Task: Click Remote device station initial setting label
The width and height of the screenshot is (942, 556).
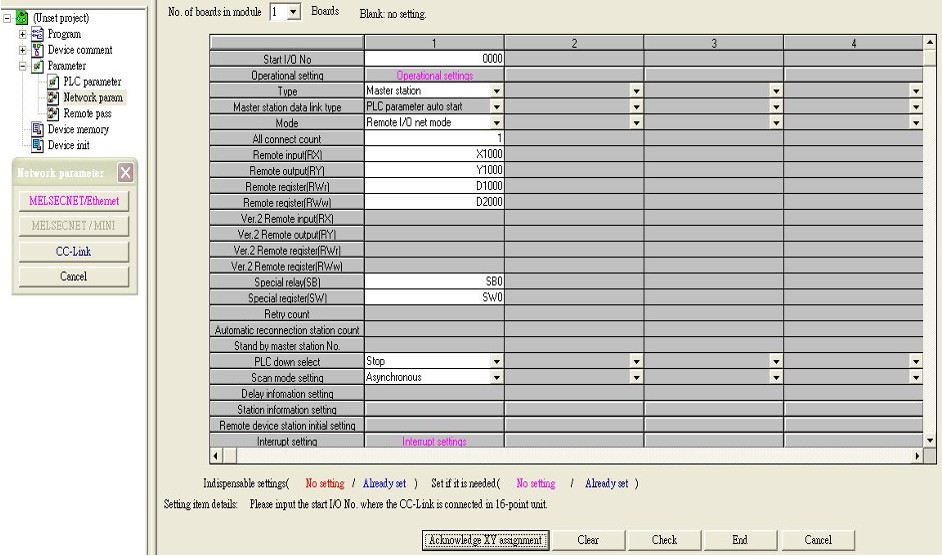Action: tap(287, 426)
